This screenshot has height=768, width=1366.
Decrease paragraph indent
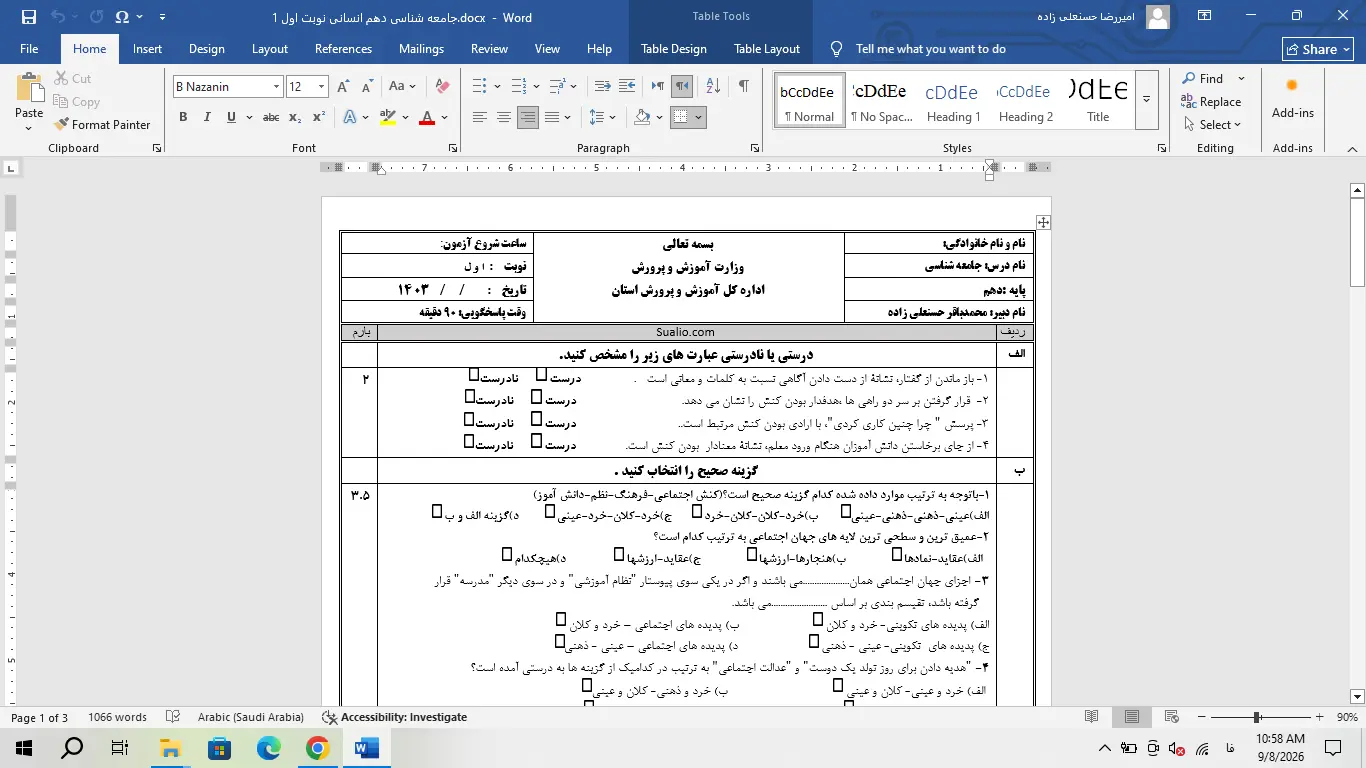[603, 87]
